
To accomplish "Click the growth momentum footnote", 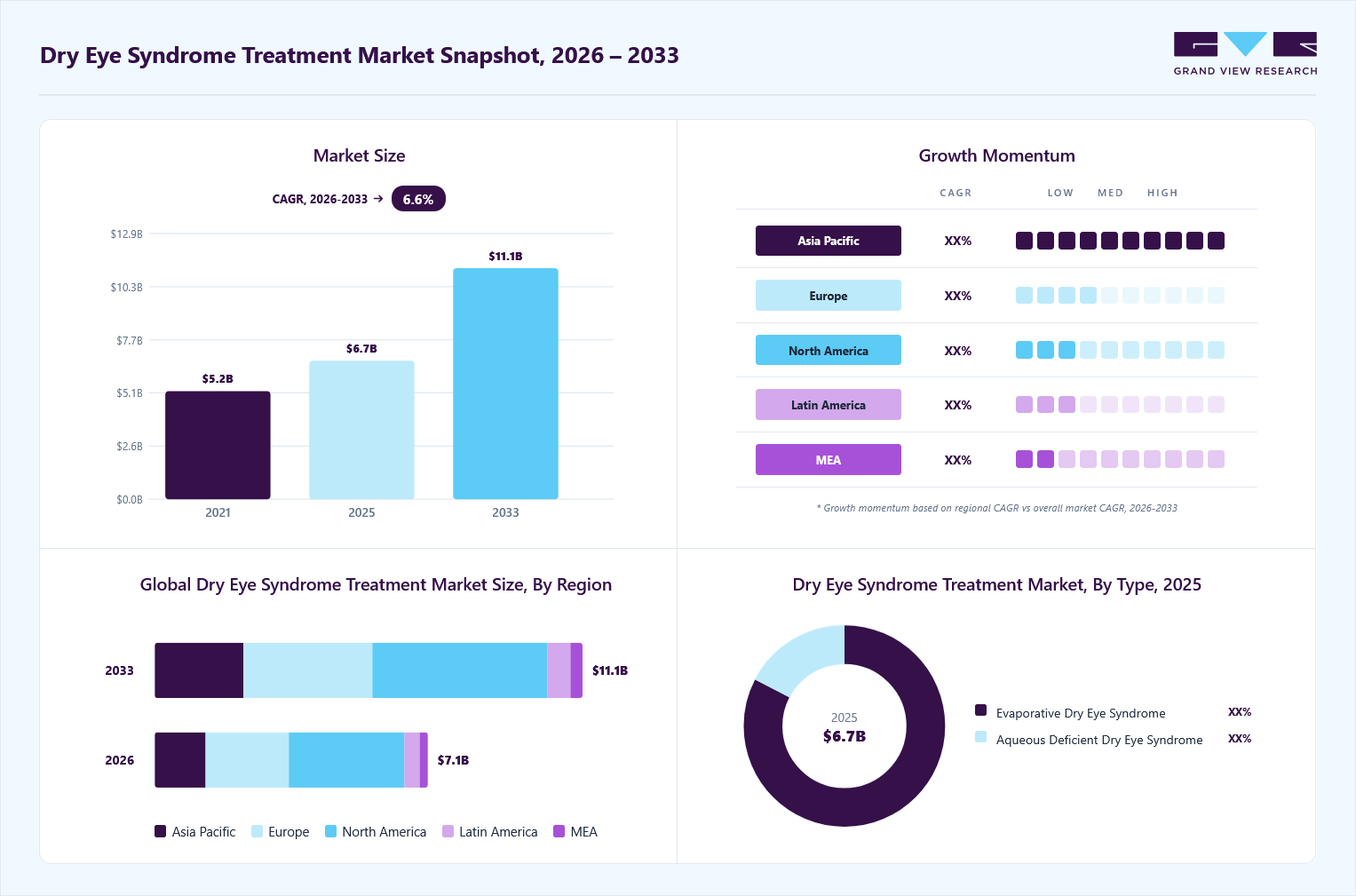I will pos(996,508).
